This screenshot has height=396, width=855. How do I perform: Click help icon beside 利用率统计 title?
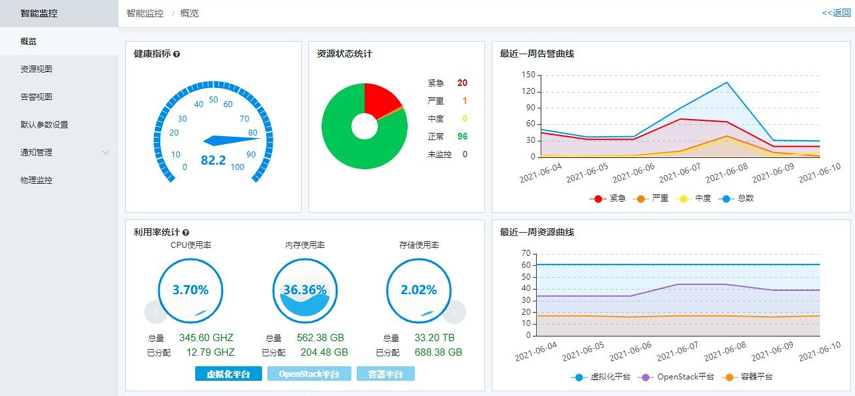pos(186,232)
